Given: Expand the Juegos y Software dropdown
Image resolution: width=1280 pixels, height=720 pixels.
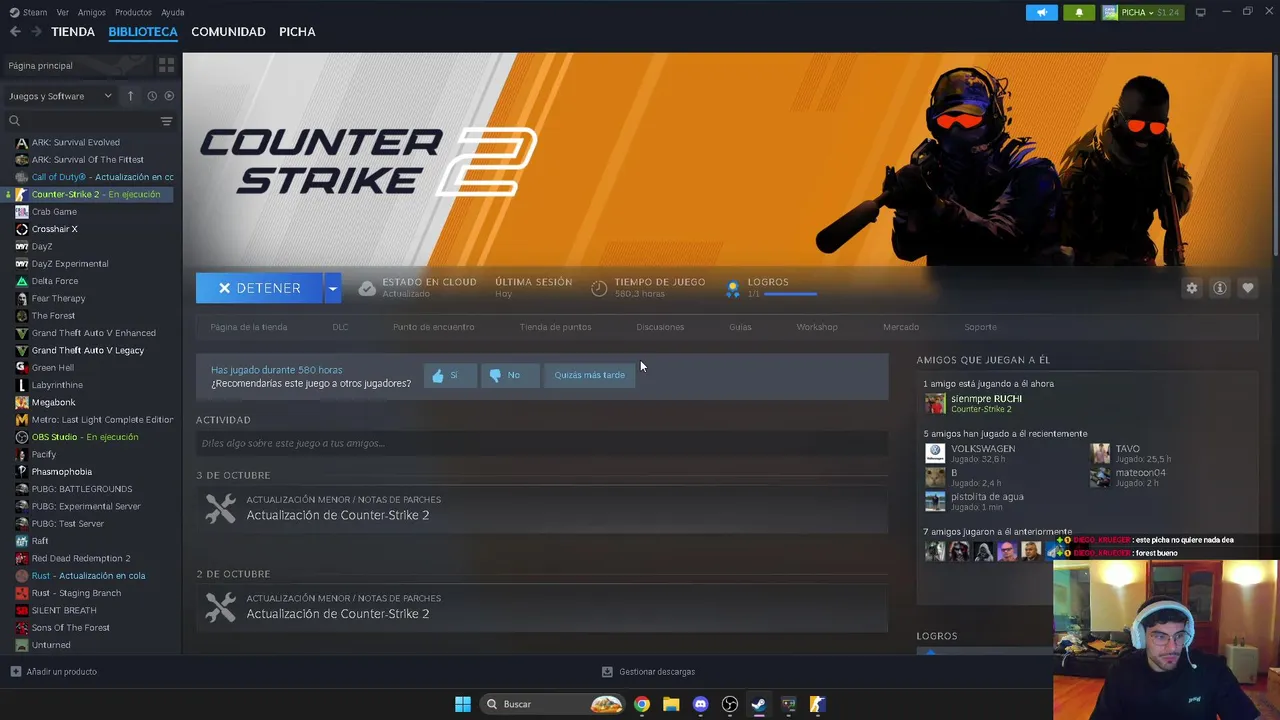Looking at the screenshot, I should coord(61,96).
